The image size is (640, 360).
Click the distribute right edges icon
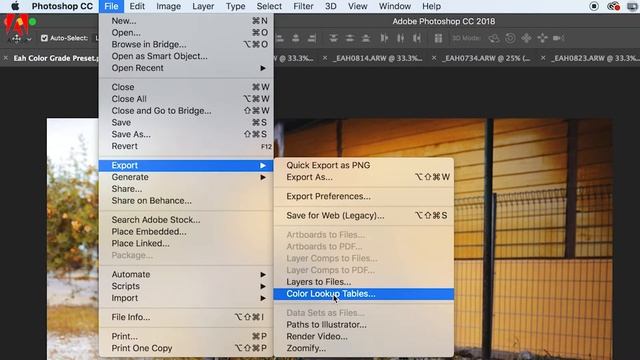click(417, 38)
